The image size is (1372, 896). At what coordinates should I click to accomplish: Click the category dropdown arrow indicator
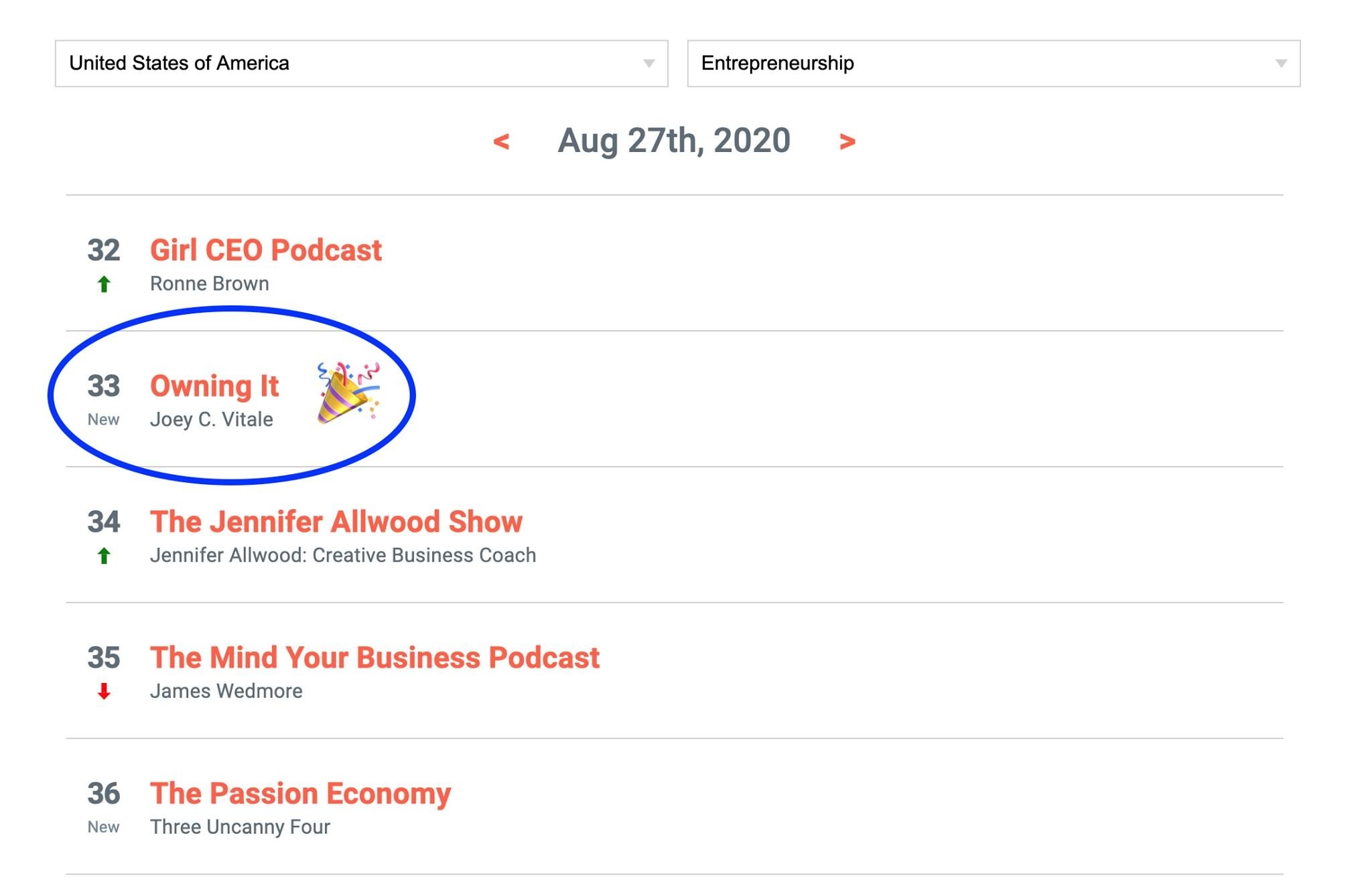click(1281, 64)
